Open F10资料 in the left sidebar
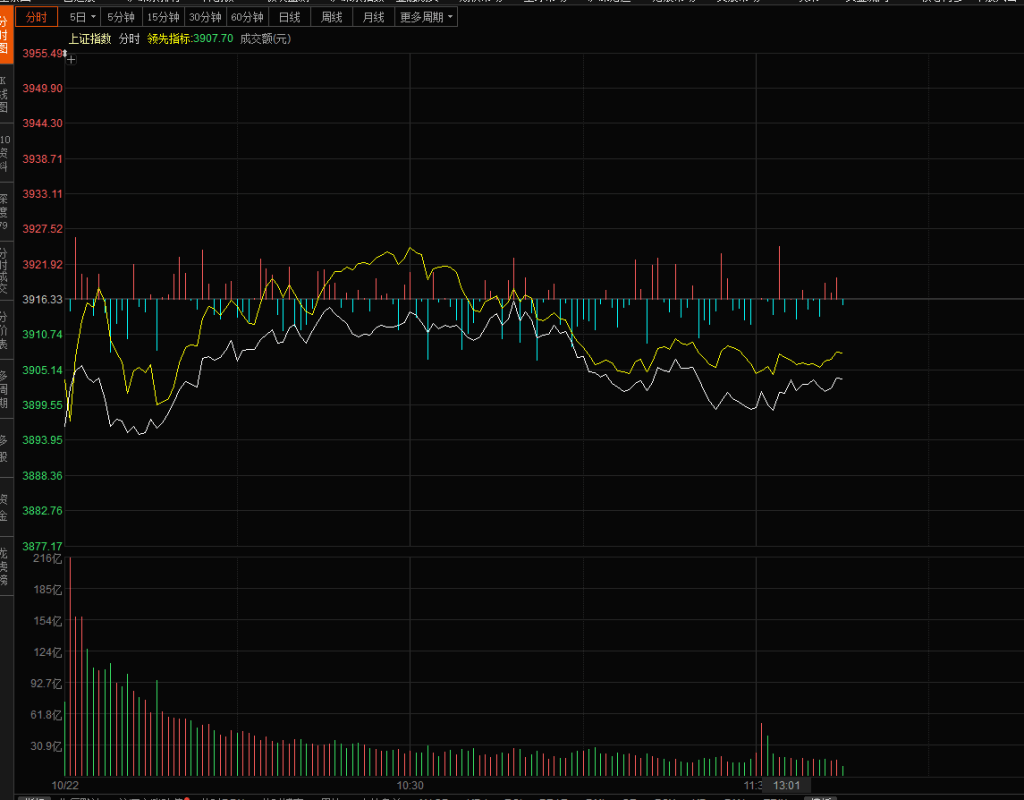The width and height of the screenshot is (1024, 800). pyautogui.click(x=5, y=153)
